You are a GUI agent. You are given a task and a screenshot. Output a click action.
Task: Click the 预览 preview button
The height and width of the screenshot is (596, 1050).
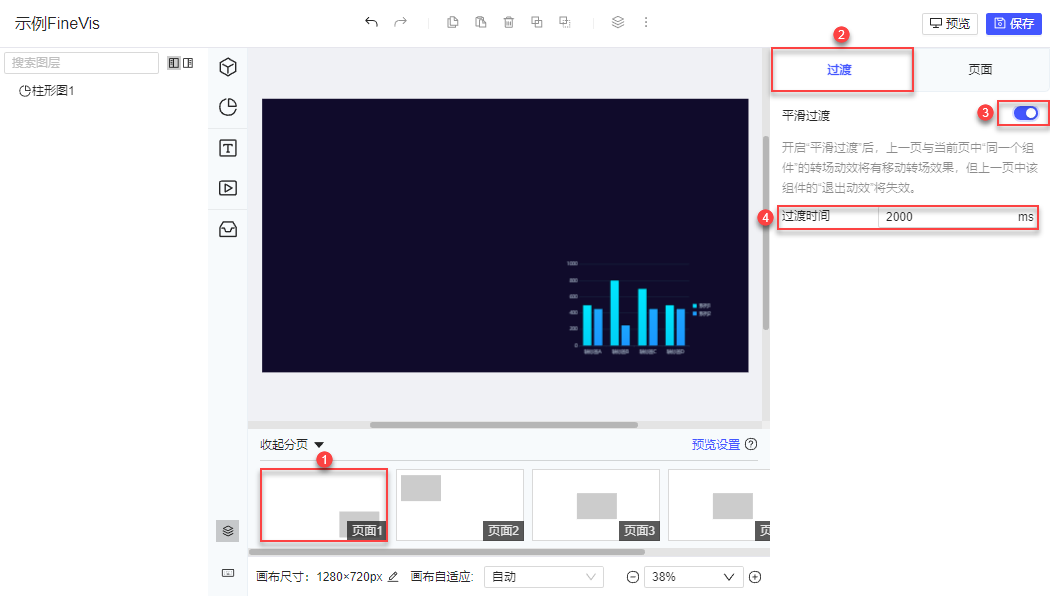(950, 23)
